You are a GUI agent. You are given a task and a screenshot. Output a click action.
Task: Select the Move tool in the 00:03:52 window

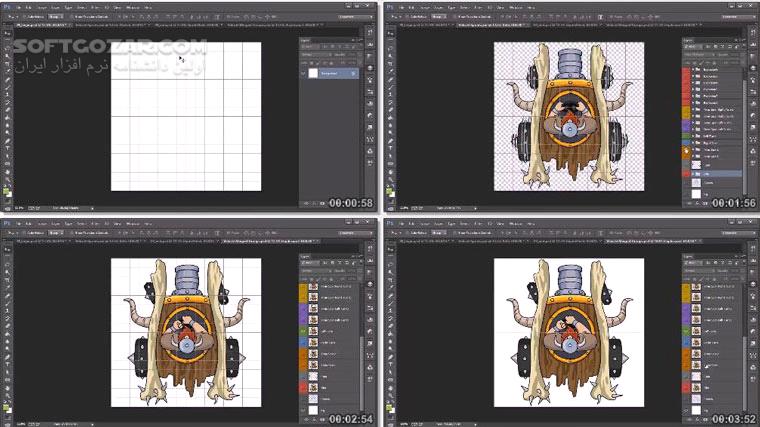click(390, 250)
